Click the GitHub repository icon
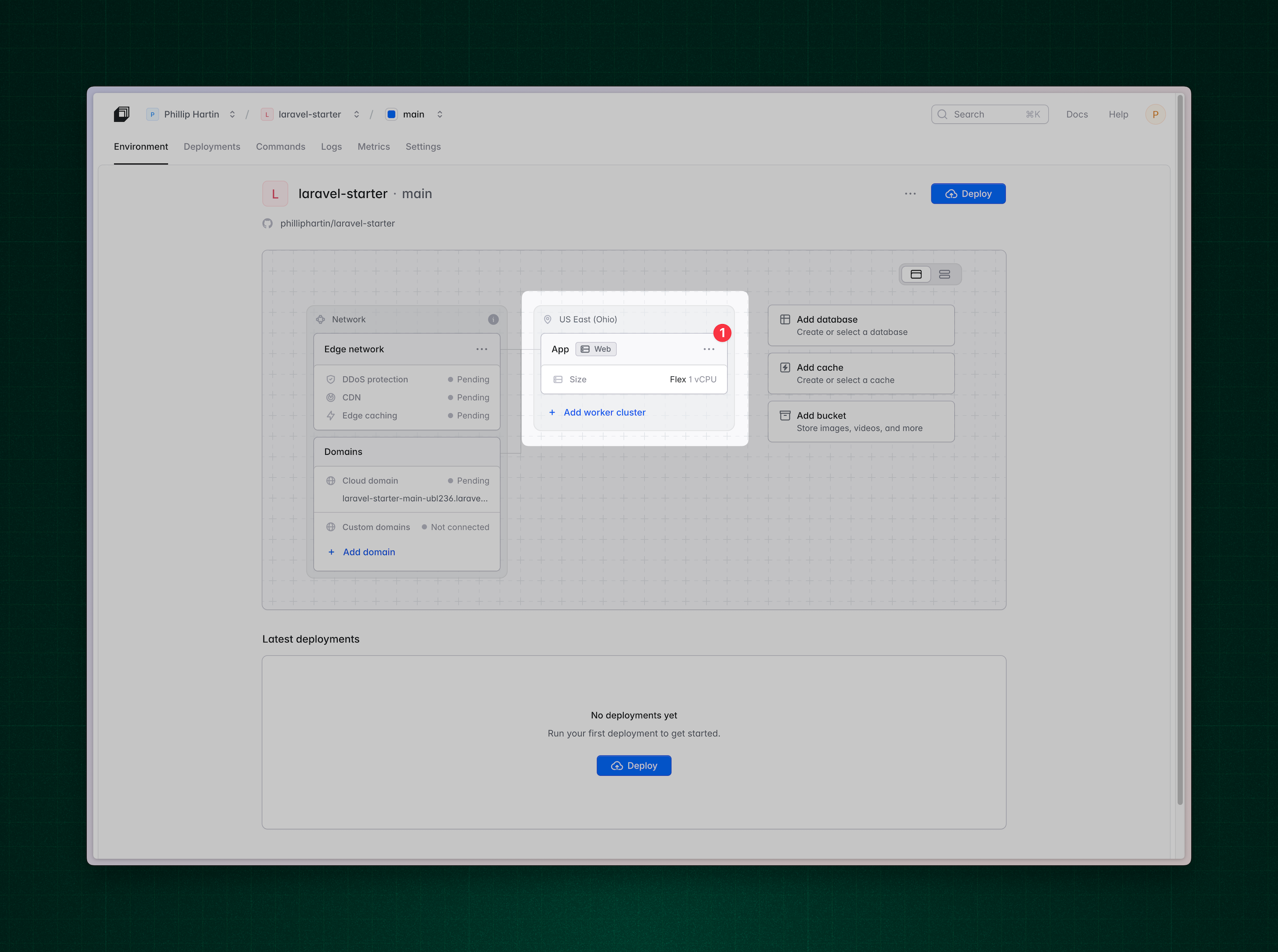1278x952 pixels. coord(267,224)
